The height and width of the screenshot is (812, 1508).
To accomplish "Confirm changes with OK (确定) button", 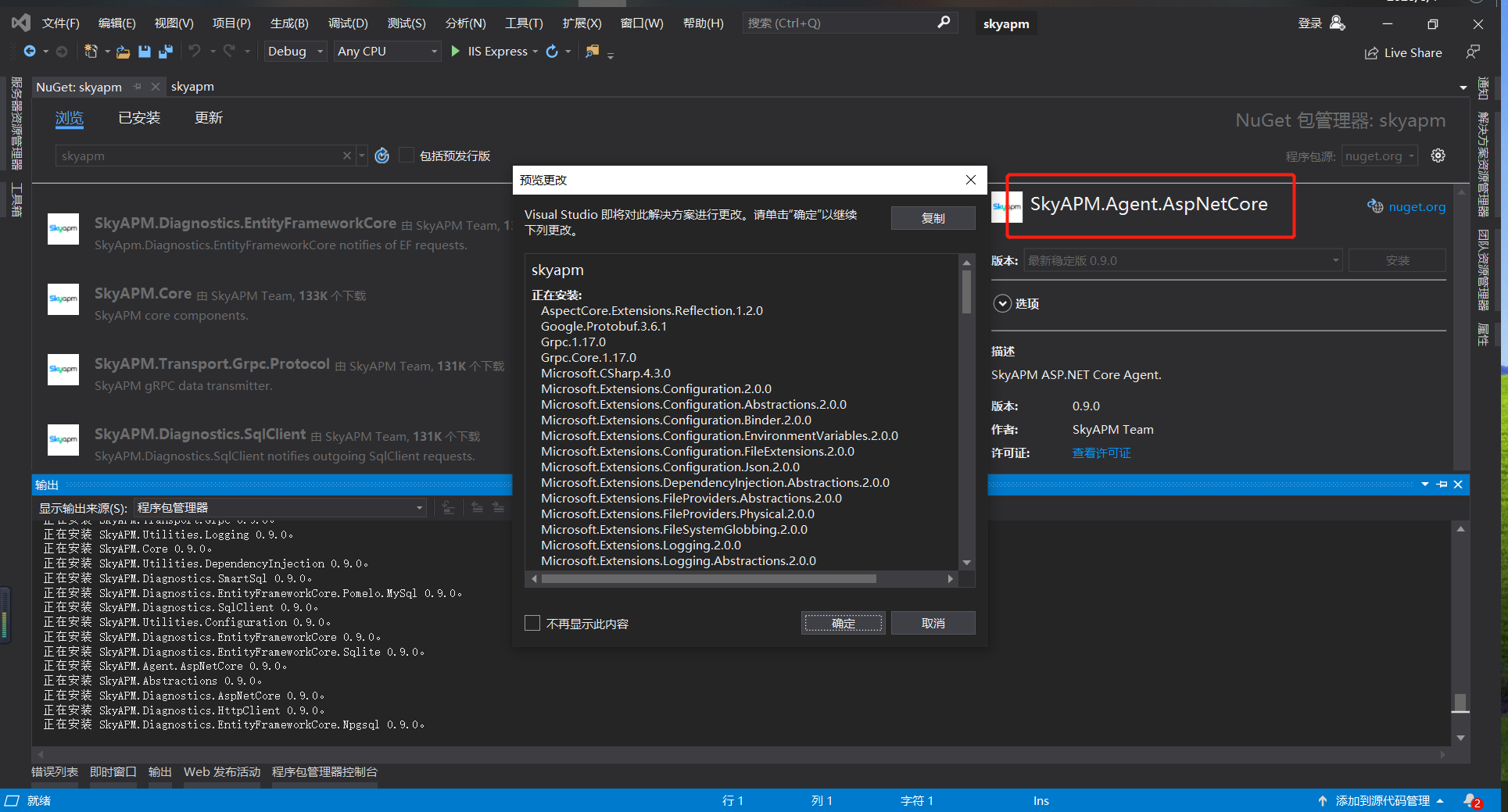I will (843, 623).
